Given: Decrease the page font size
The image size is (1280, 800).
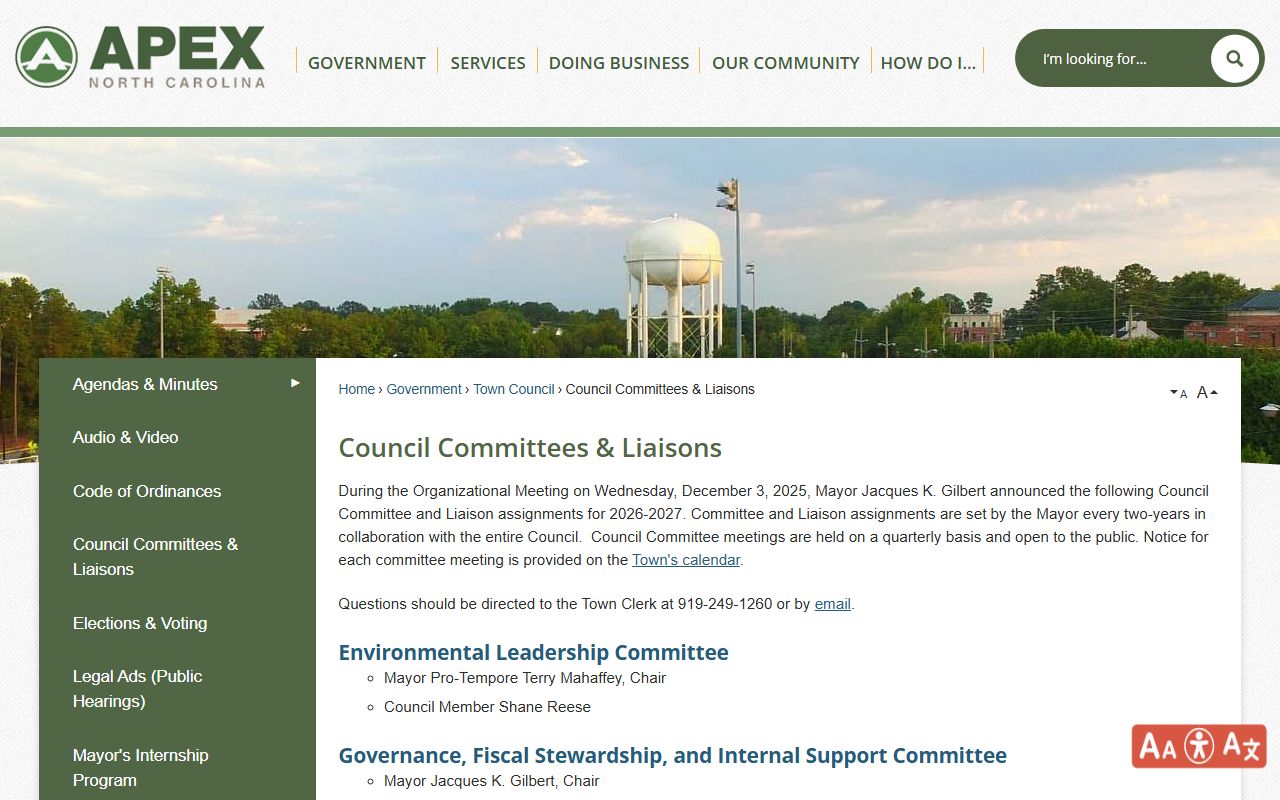Looking at the screenshot, I should coord(1178,393).
